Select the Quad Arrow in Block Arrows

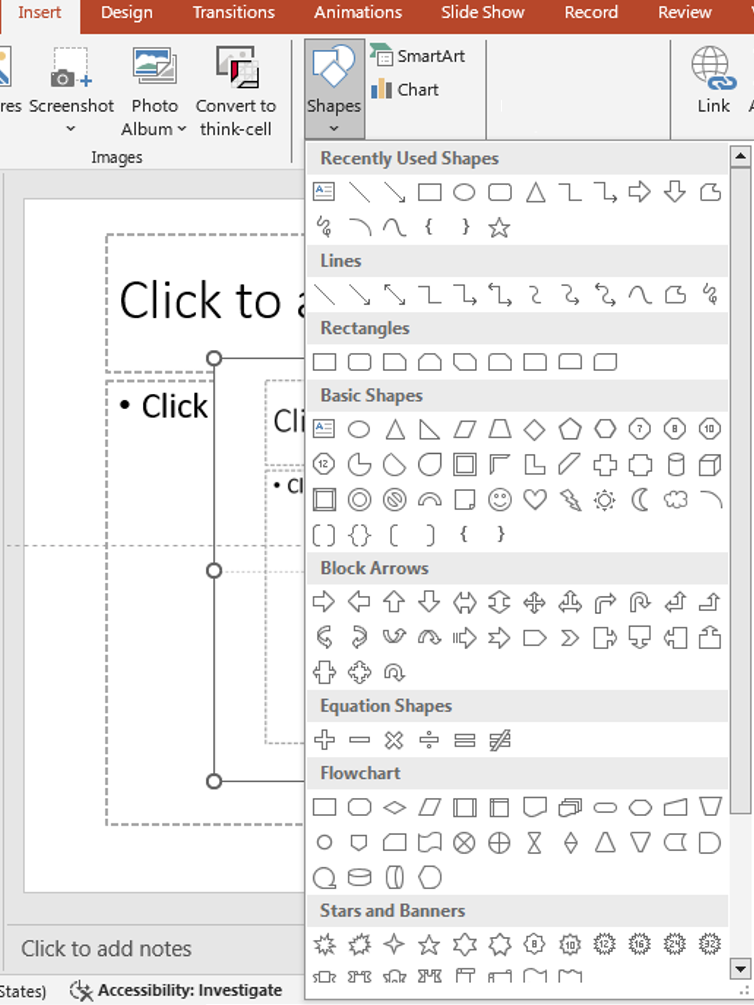tap(534, 602)
